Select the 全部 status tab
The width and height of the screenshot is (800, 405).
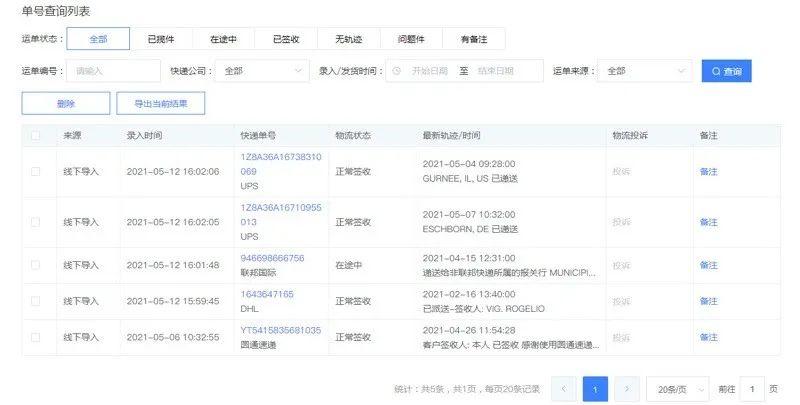98,39
